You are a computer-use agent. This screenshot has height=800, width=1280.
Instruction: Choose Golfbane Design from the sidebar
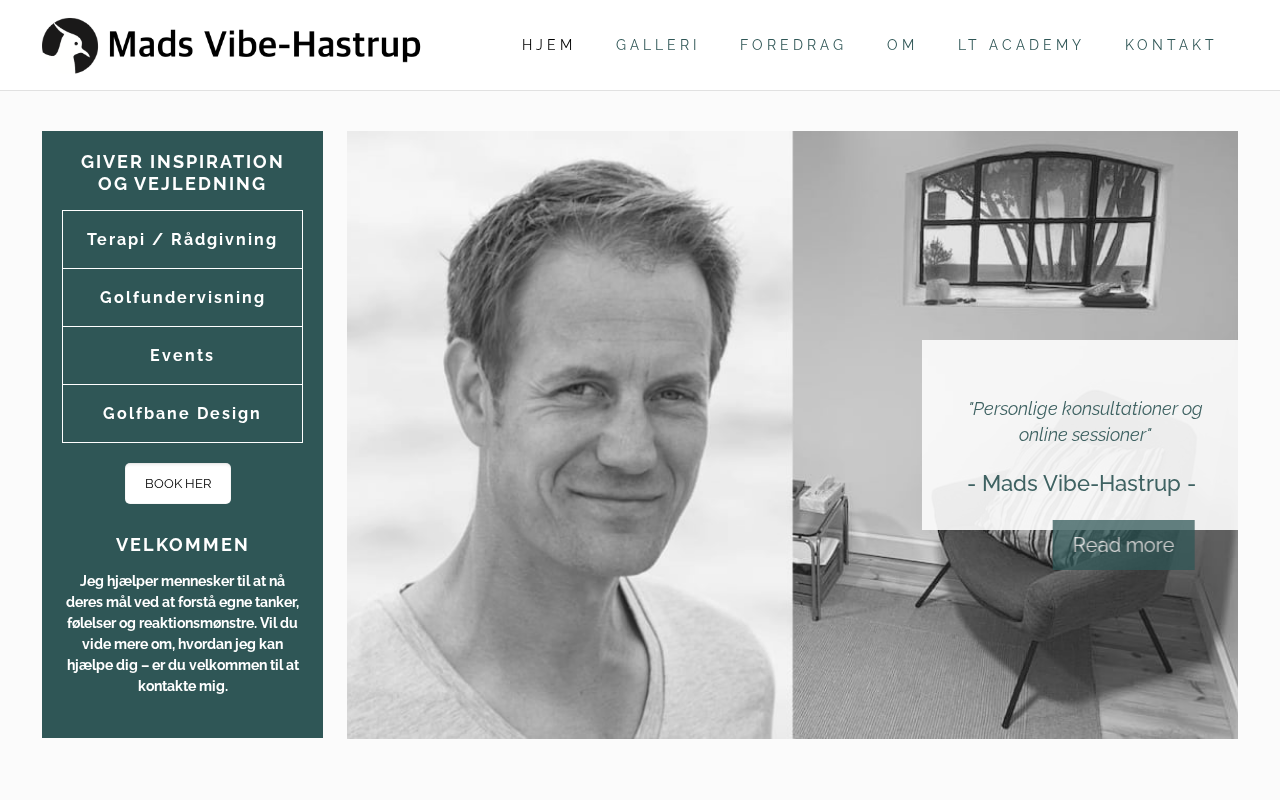pos(182,414)
